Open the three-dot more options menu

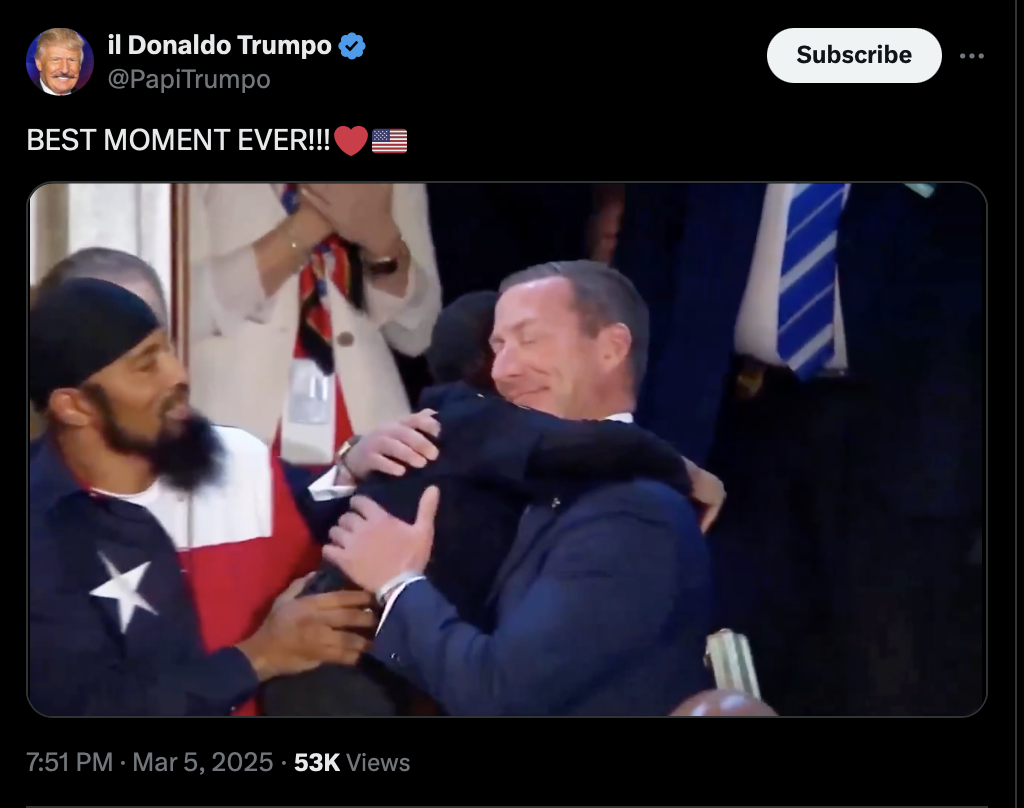pyautogui.click(x=972, y=56)
